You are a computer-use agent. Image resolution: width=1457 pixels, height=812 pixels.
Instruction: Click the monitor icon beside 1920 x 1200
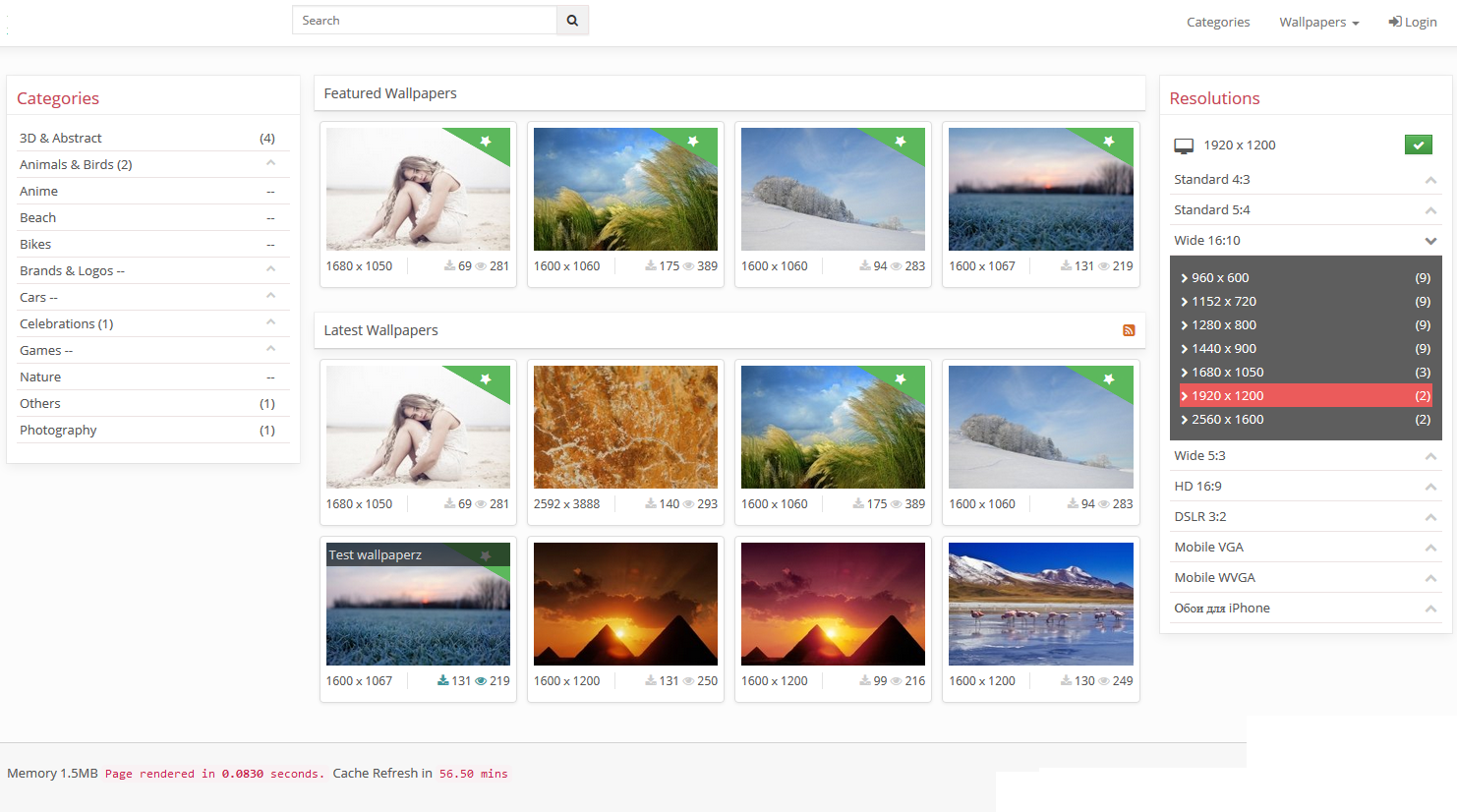[1184, 145]
